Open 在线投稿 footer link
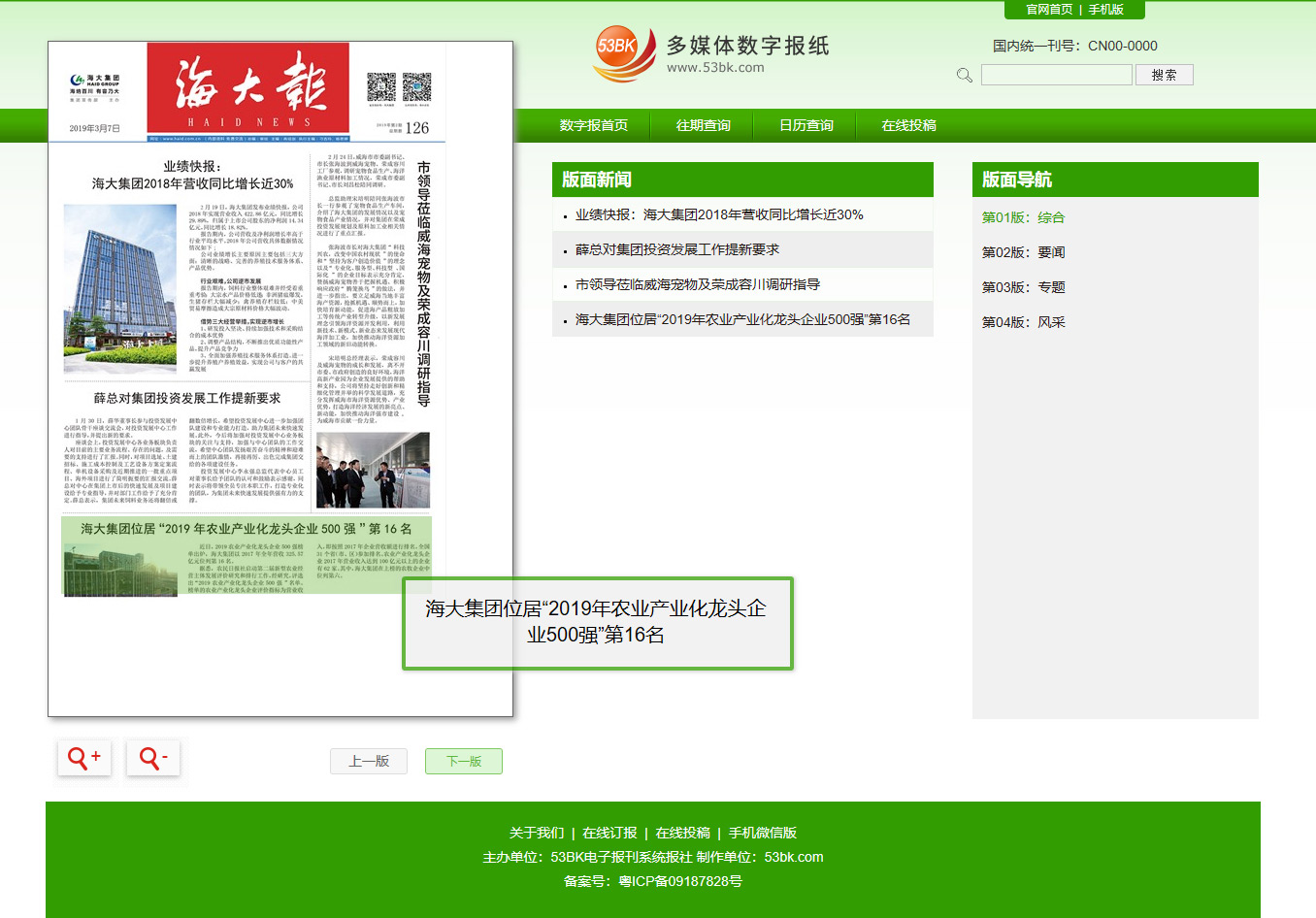 coord(683,833)
